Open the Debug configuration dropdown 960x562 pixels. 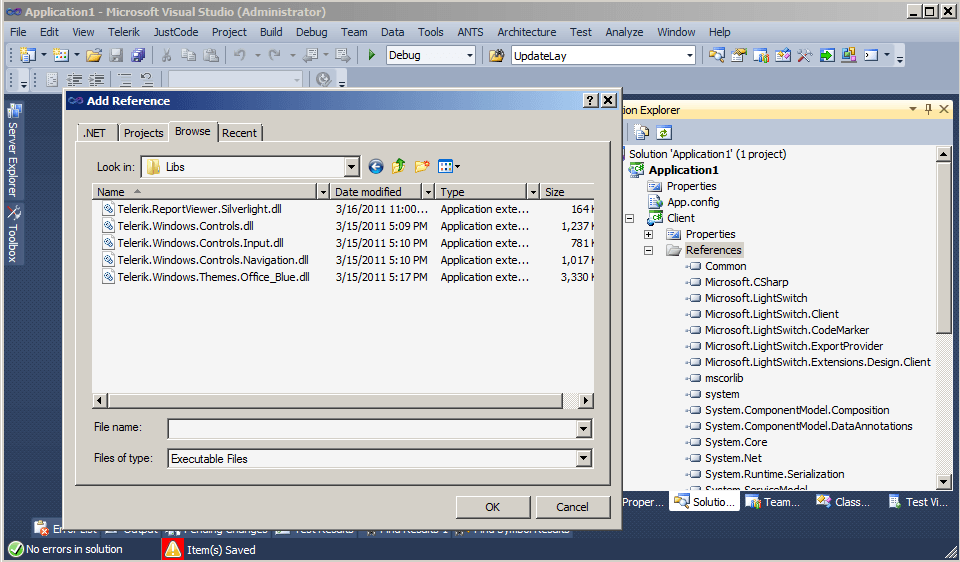click(x=470, y=56)
